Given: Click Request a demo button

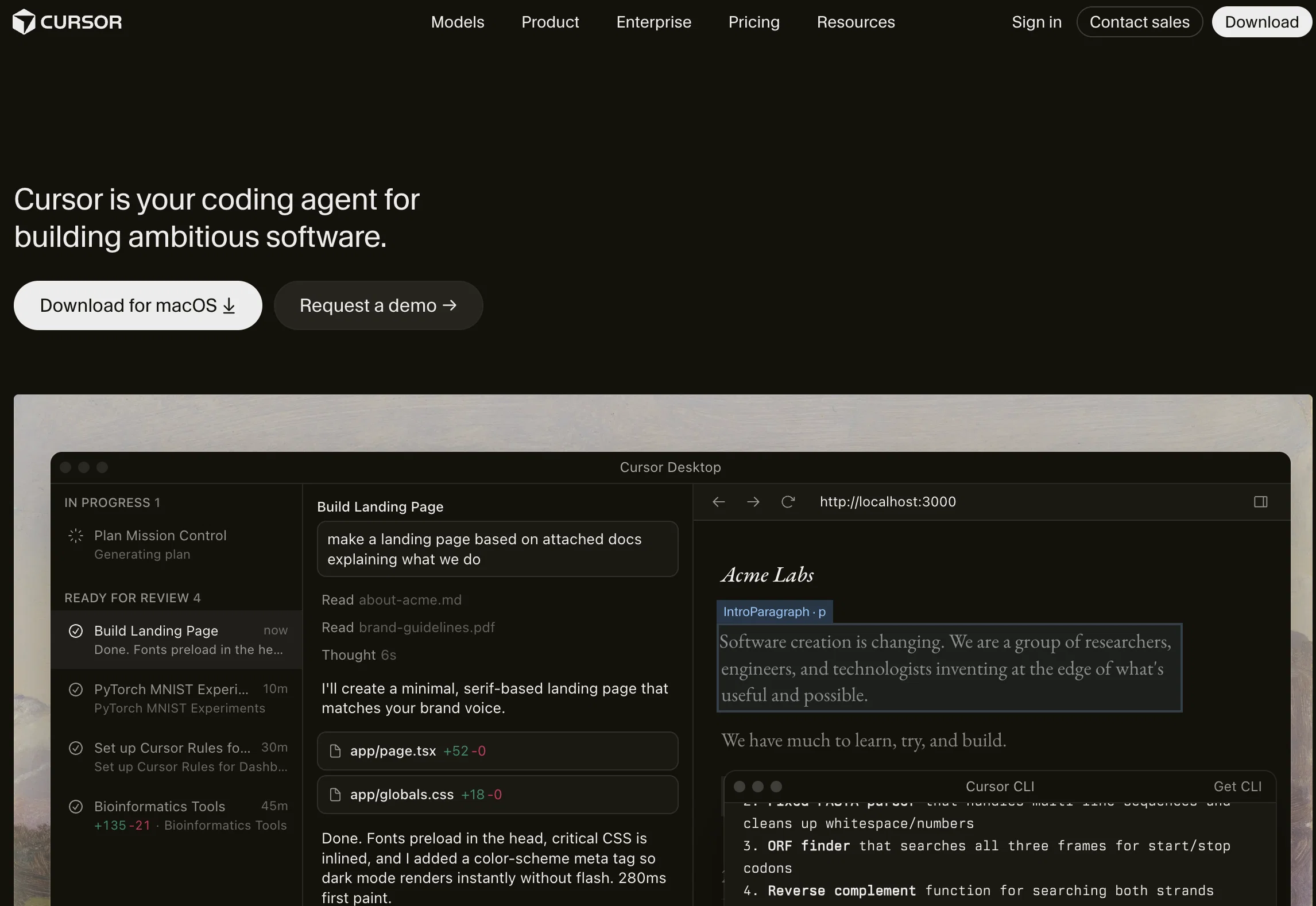Looking at the screenshot, I should (378, 305).
